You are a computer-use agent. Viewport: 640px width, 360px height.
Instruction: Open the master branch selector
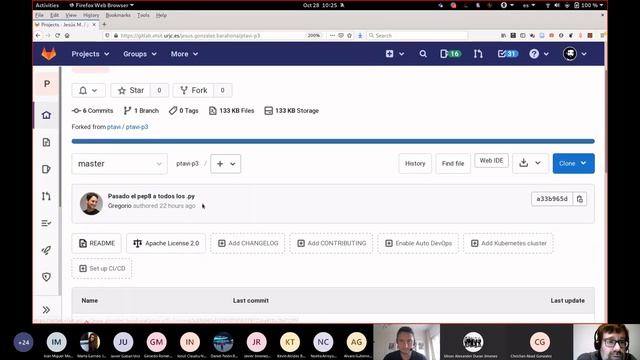[x=119, y=164]
